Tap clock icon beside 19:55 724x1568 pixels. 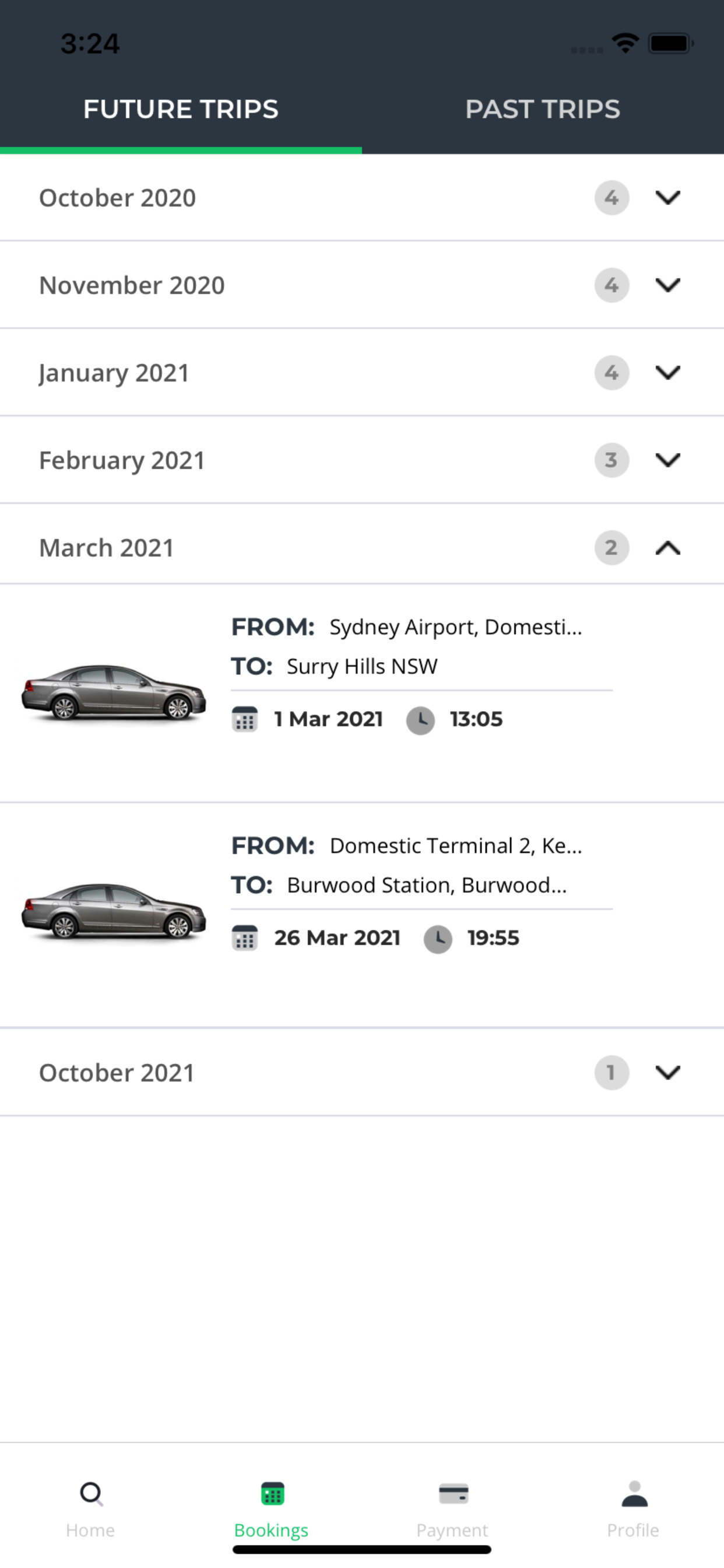[437, 938]
